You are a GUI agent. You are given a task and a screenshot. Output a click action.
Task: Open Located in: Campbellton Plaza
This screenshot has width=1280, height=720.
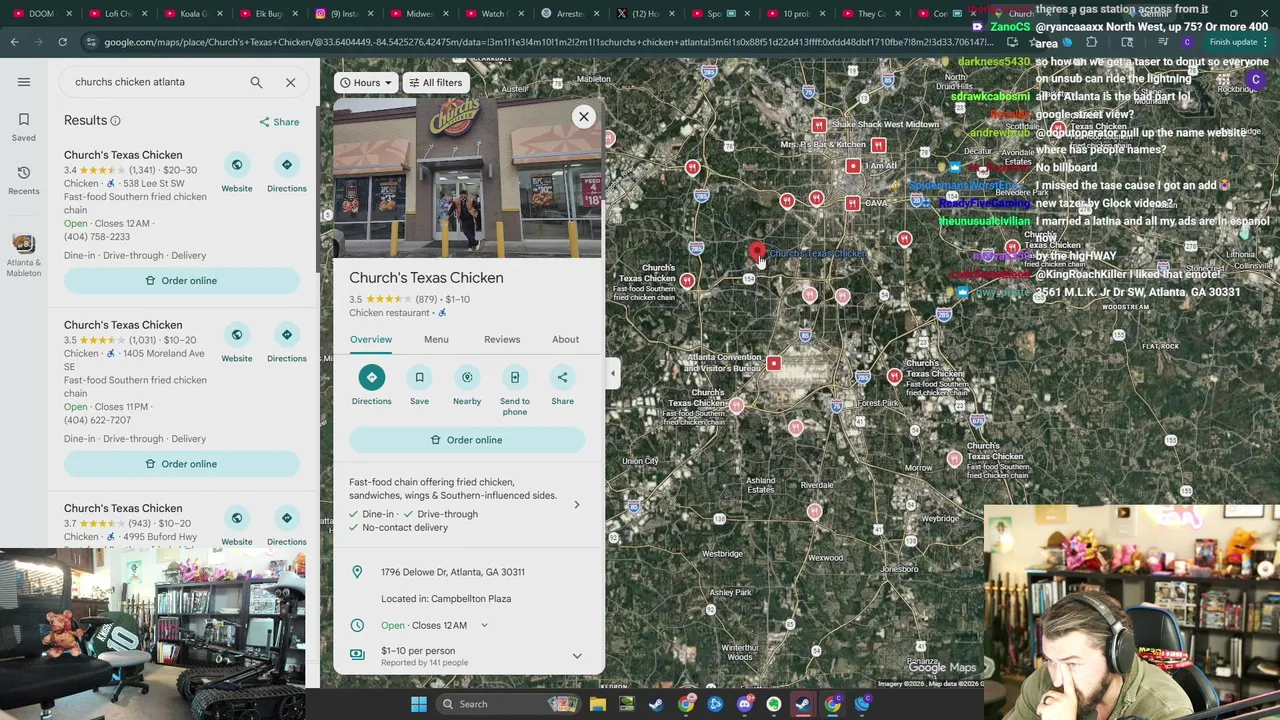pyautogui.click(x=446, y=599)
